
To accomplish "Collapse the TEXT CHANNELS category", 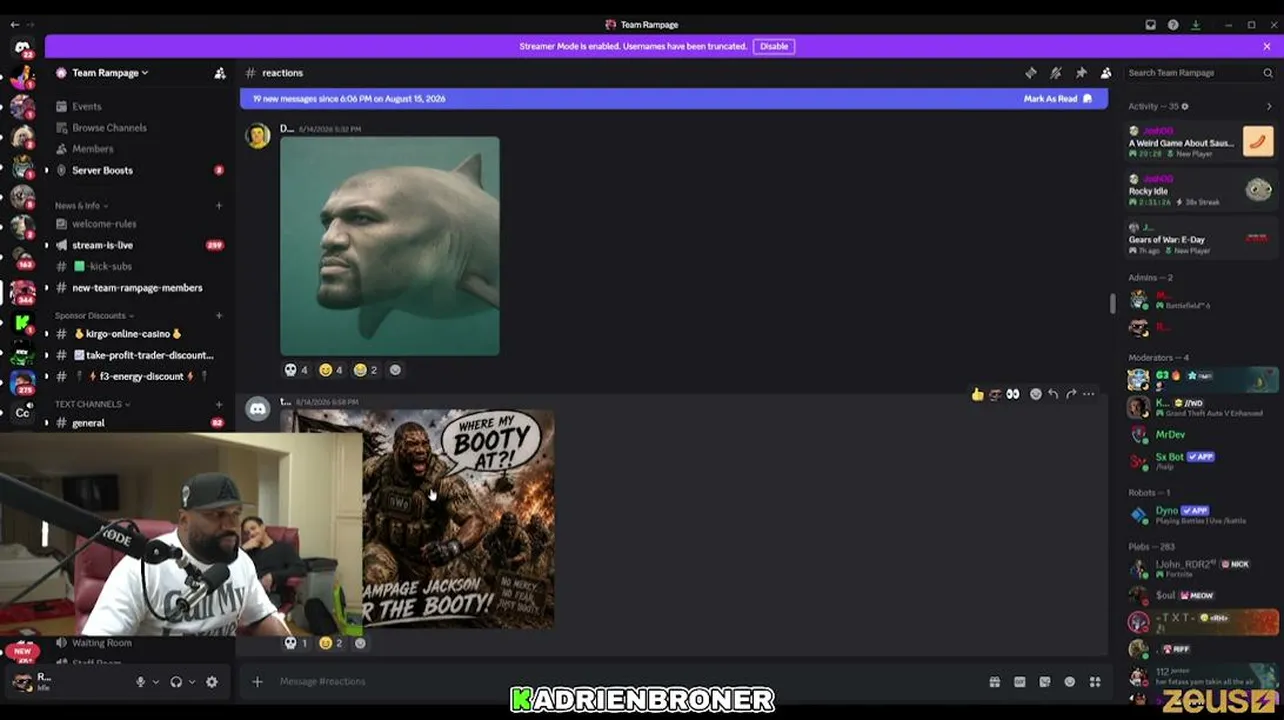I will 94,404.
